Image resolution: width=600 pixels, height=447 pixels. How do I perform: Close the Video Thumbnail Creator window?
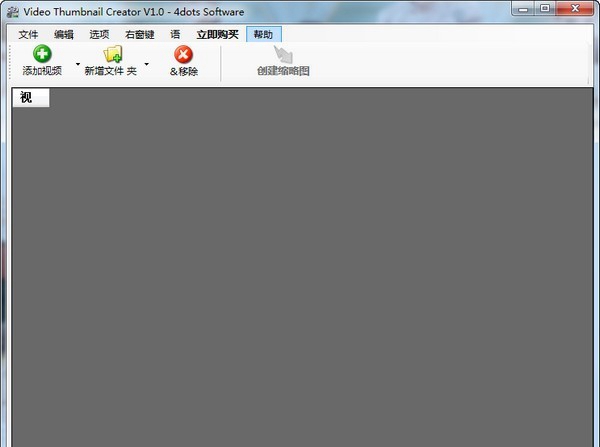tap(575, 8)
